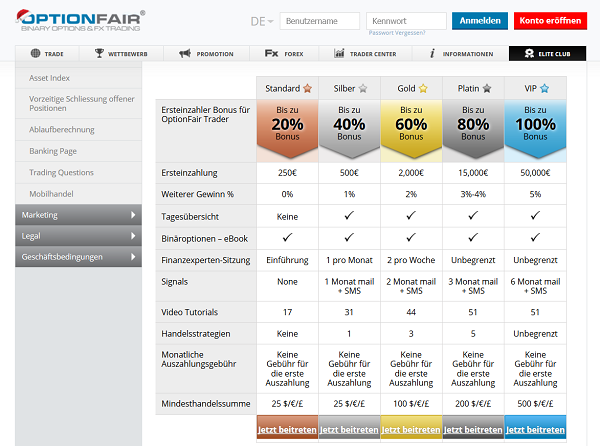Click the Mindesthandelssumme row label

coord(206,404)
